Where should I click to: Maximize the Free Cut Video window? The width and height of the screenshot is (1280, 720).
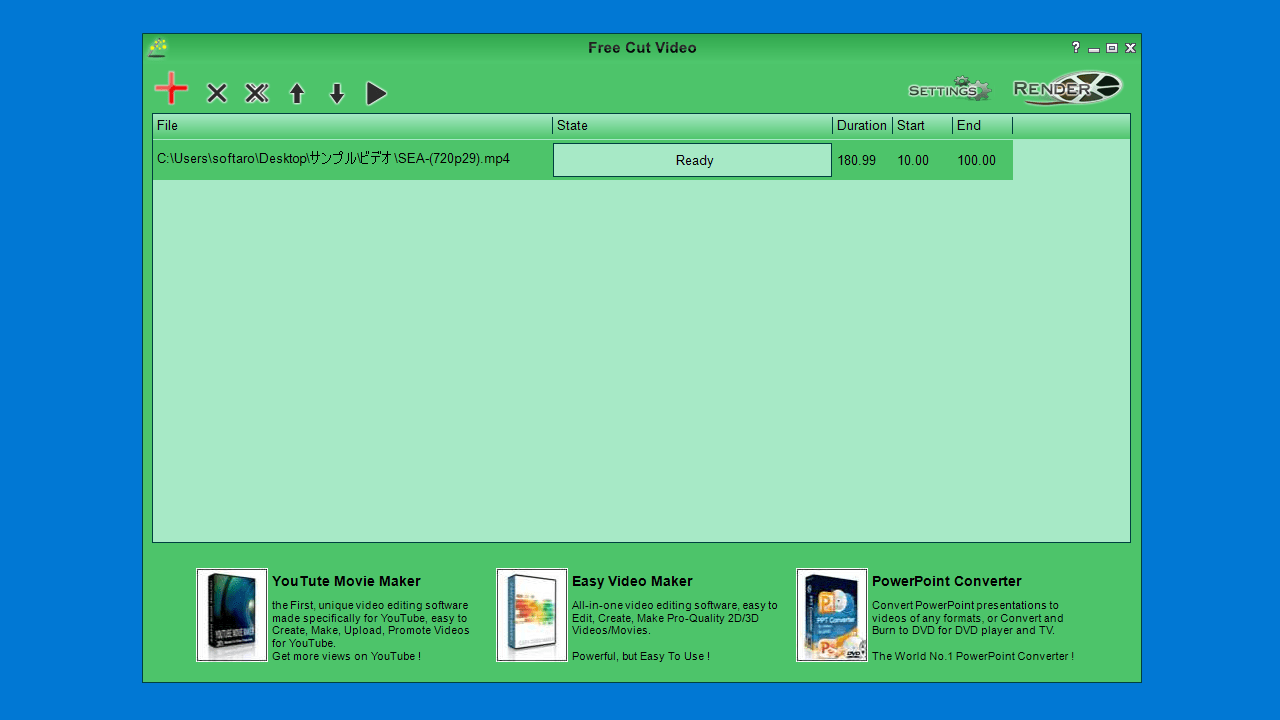[1112, 48]
